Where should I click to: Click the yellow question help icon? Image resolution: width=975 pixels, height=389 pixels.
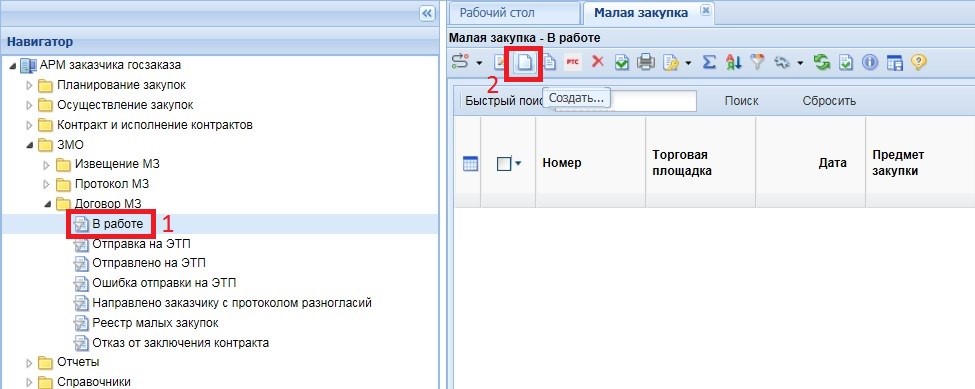click(919, 62)
